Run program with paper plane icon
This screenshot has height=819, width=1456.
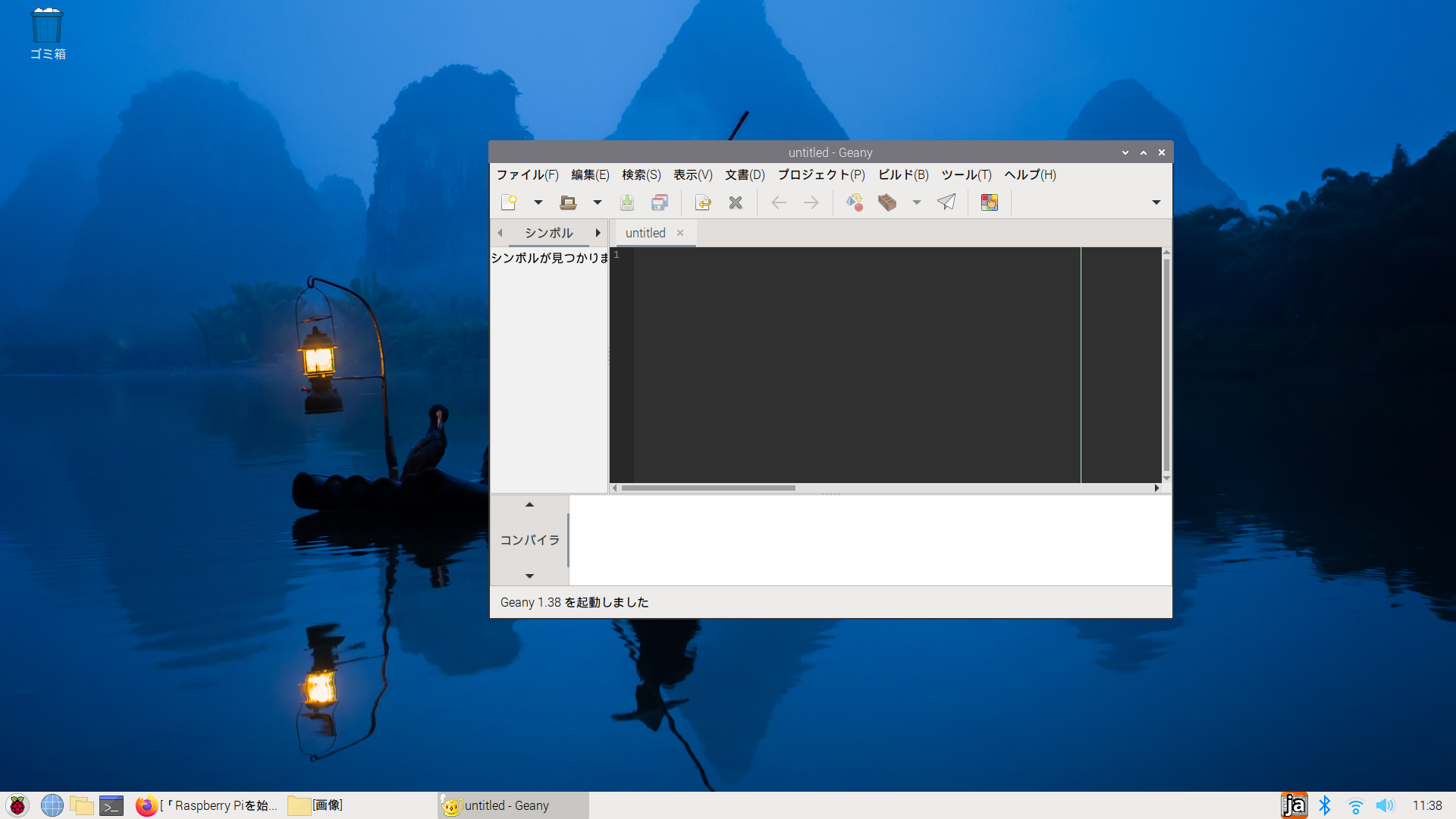(946, 202)
